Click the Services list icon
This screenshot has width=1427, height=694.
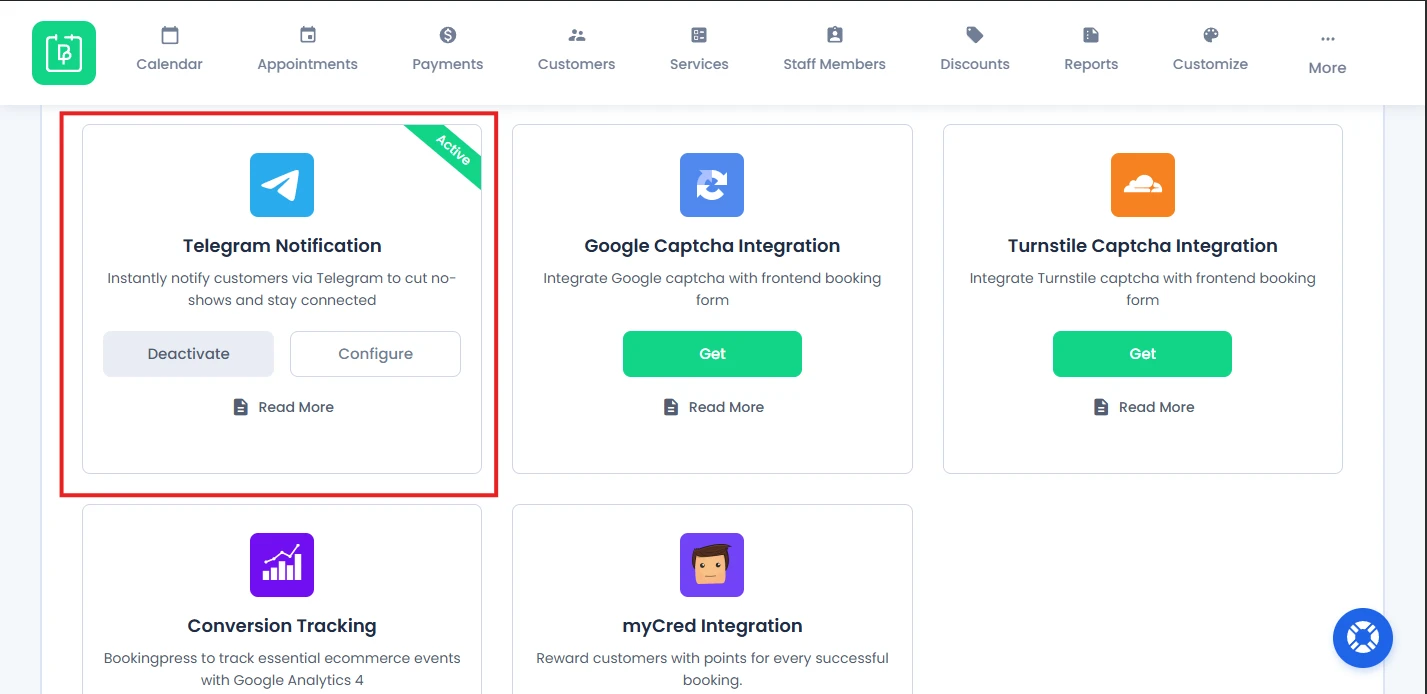[699, 35]
